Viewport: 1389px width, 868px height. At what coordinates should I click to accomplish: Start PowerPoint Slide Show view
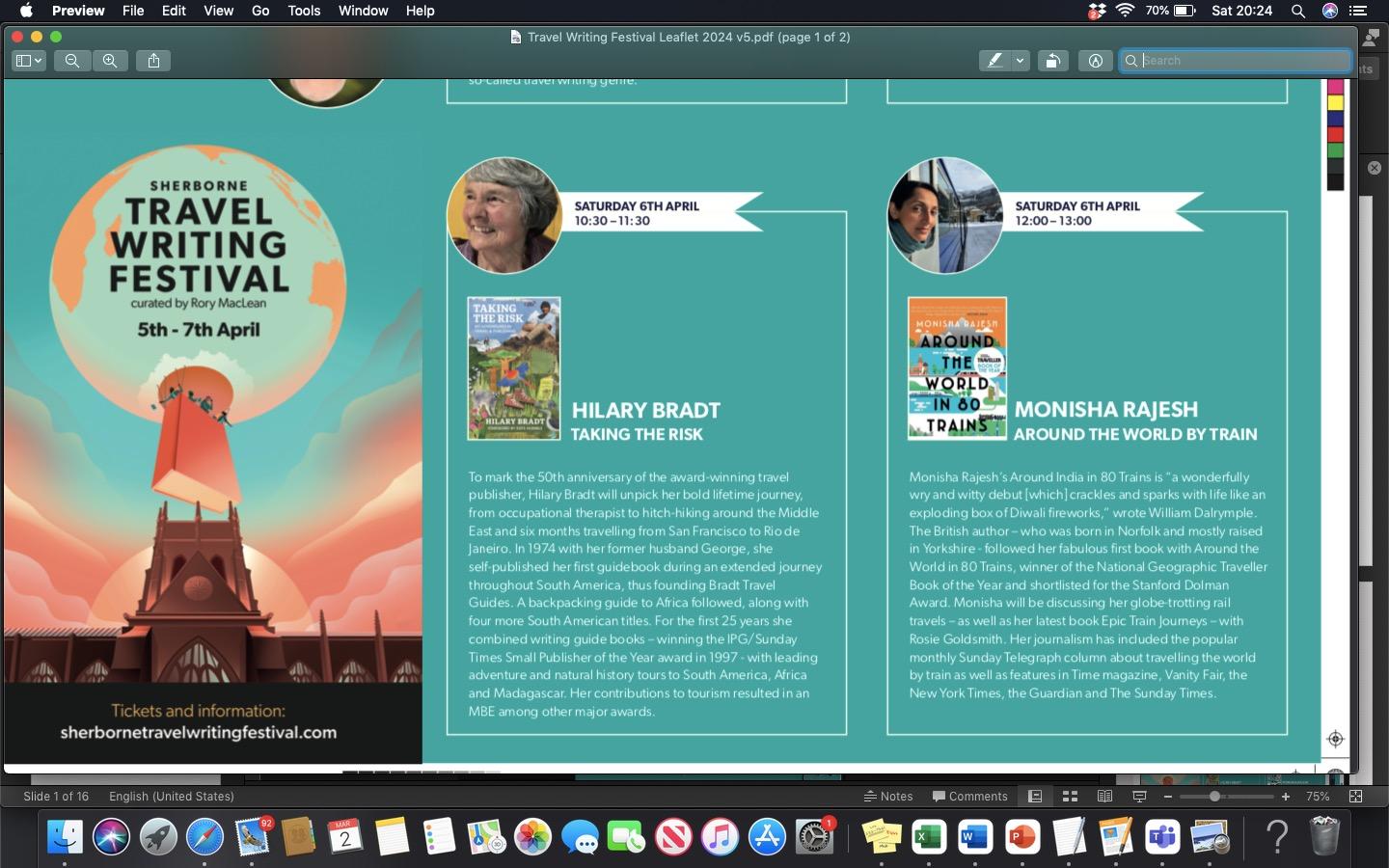point(1139,797)
